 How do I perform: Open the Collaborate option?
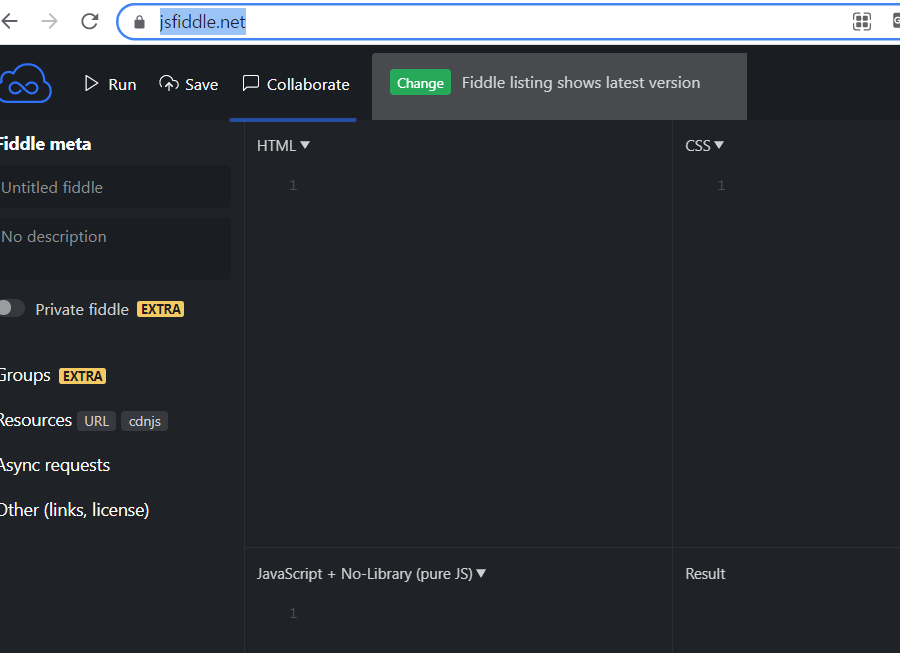[296, 84]
